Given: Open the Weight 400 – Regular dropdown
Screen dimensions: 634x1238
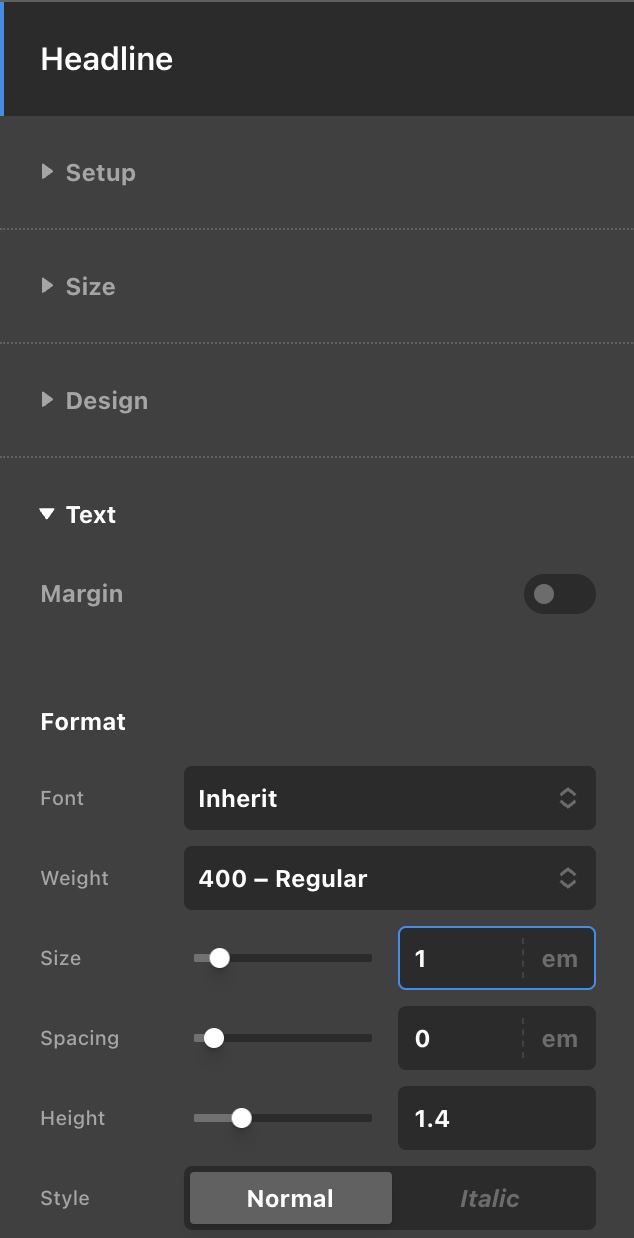Looking at the screenshot, I should 370,878.
